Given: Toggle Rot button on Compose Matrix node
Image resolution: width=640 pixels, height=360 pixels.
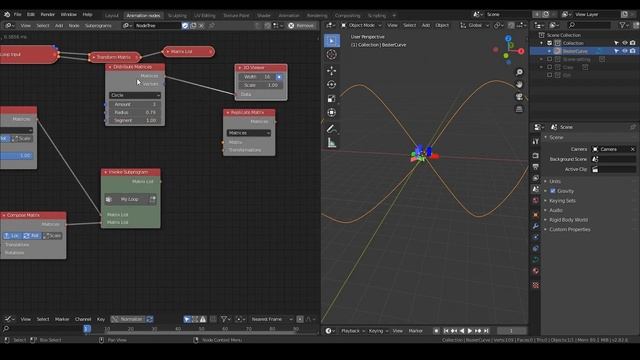Looking at the screenshot, I should pyautogui.click(x=31, y=236).
